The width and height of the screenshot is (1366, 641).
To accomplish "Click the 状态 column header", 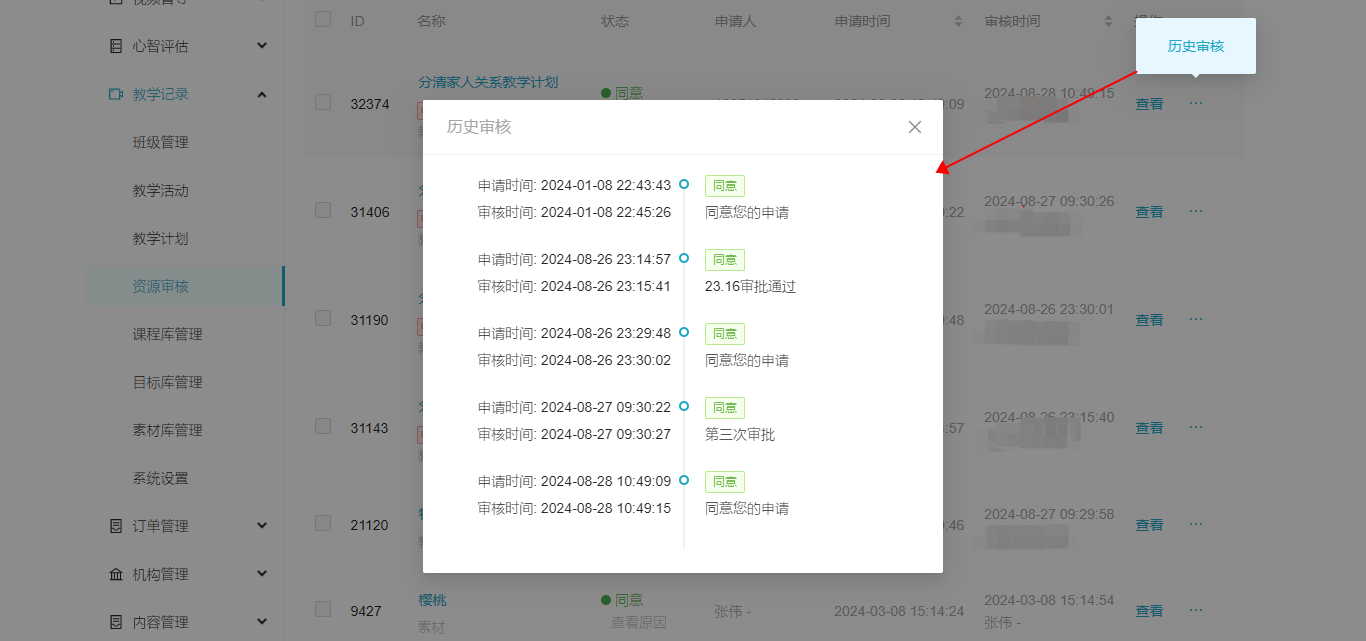I will click(x=615, y=21).
